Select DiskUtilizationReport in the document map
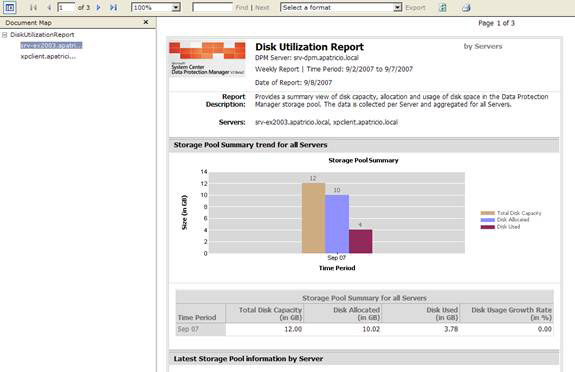The width and height of the screenshot is (575, 372). coord(42,34)
